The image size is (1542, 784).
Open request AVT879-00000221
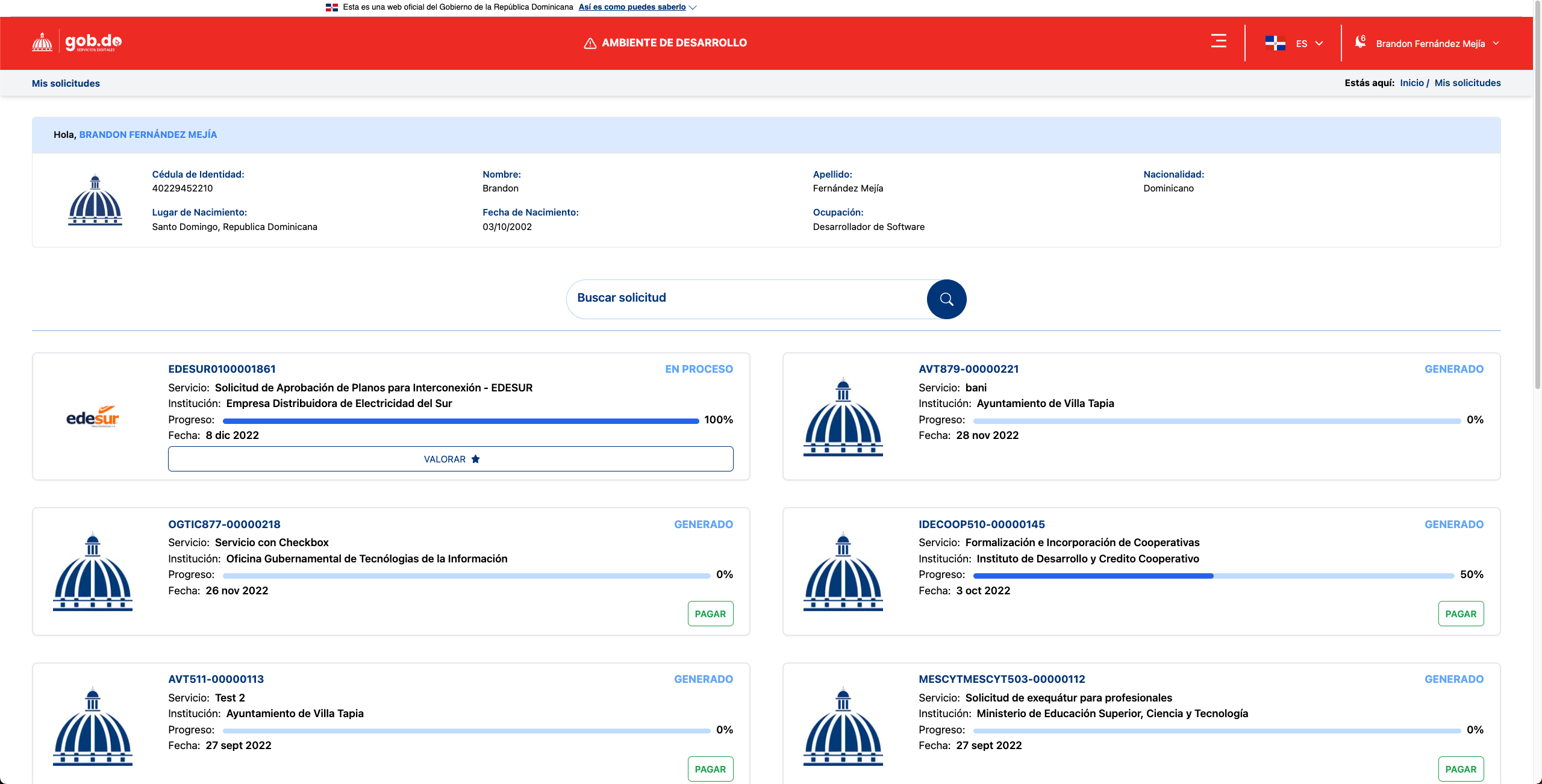[x=969, y=369]
